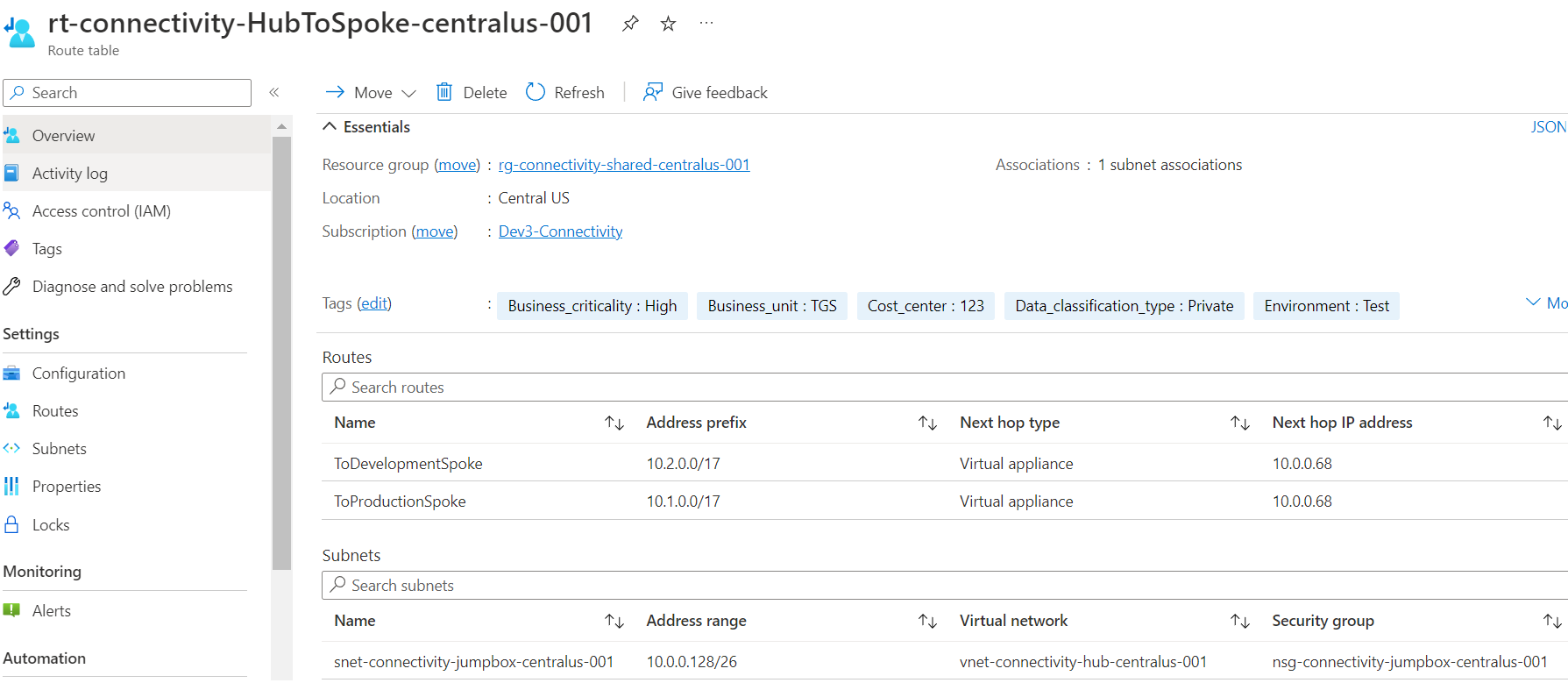Pin the route table to dashboard
This screenshot has width=1568, height=683.
point(630,24)
